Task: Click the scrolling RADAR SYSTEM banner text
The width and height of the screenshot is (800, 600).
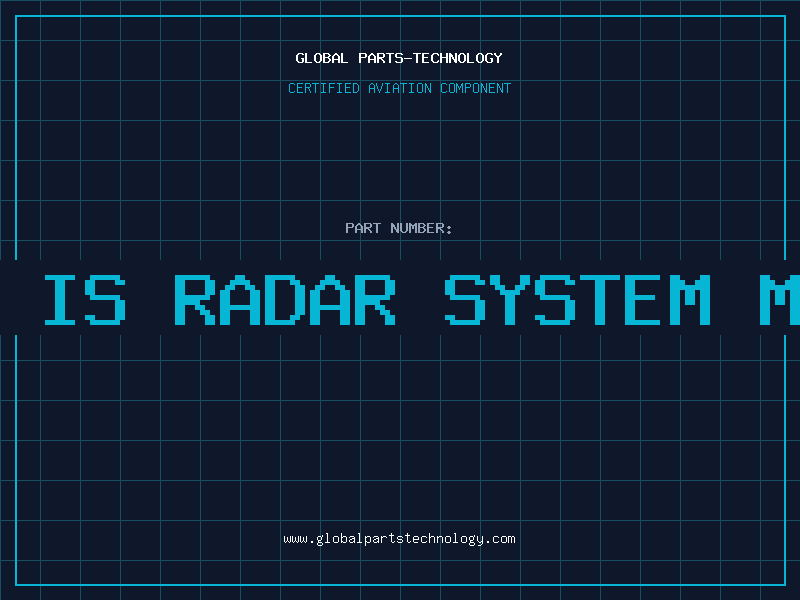Action: click(x=421, y=299)
